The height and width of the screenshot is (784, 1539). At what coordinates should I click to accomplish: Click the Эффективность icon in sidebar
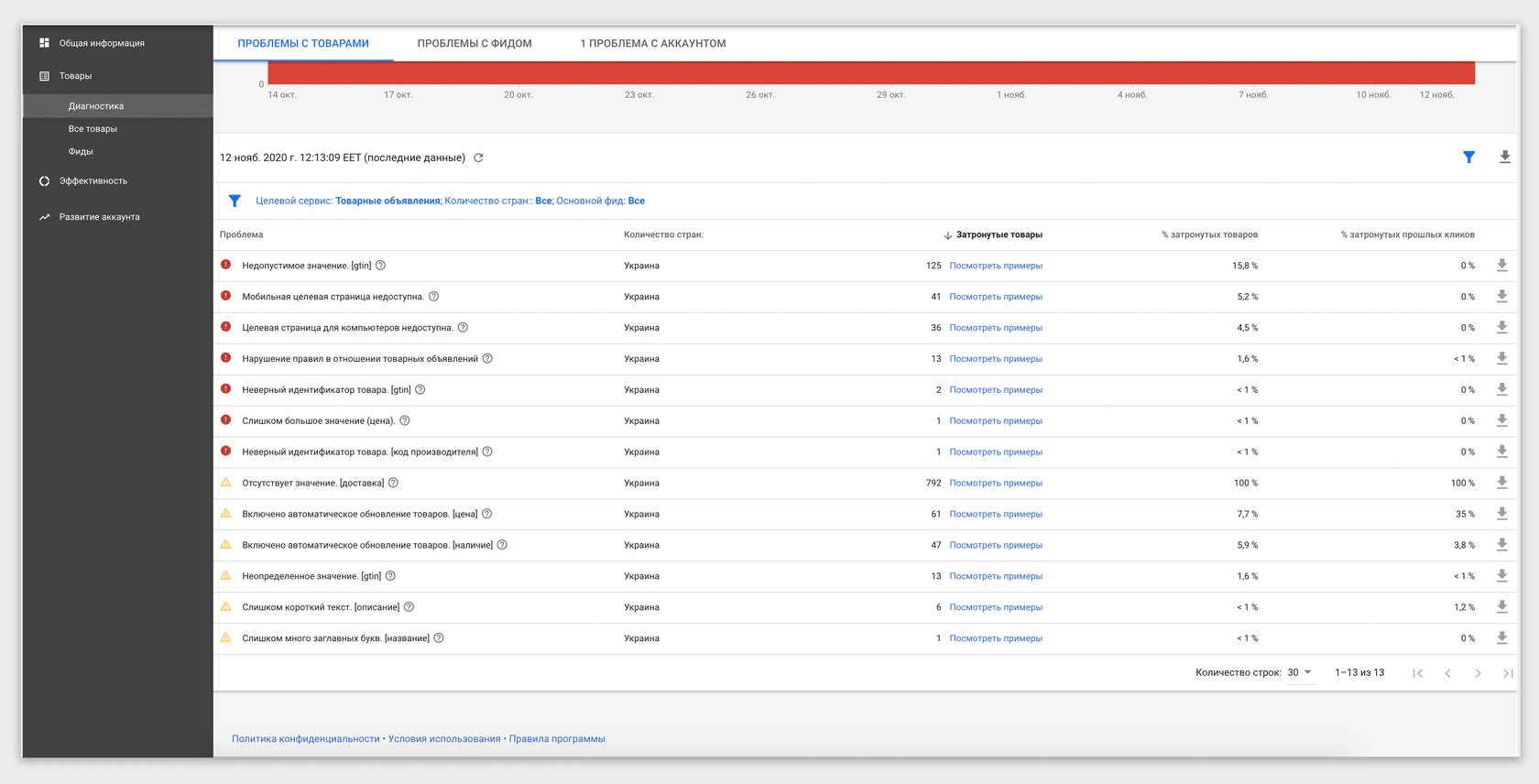pos(44,181)
